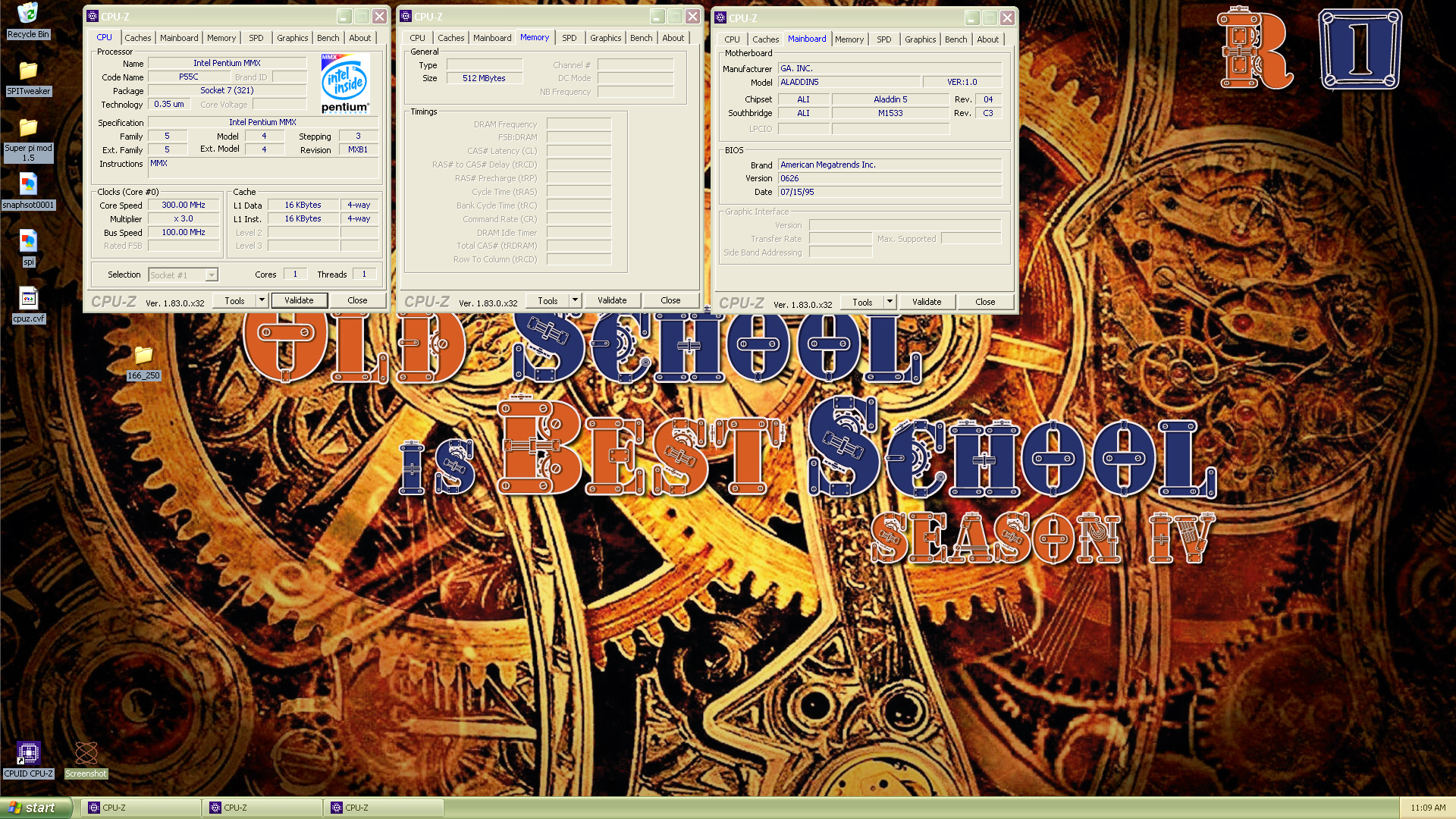Click Bus Speed value 100.00 MHz
Image resolution: width=1456 pixels, height=819 pixels.
[x=184, y=232]
